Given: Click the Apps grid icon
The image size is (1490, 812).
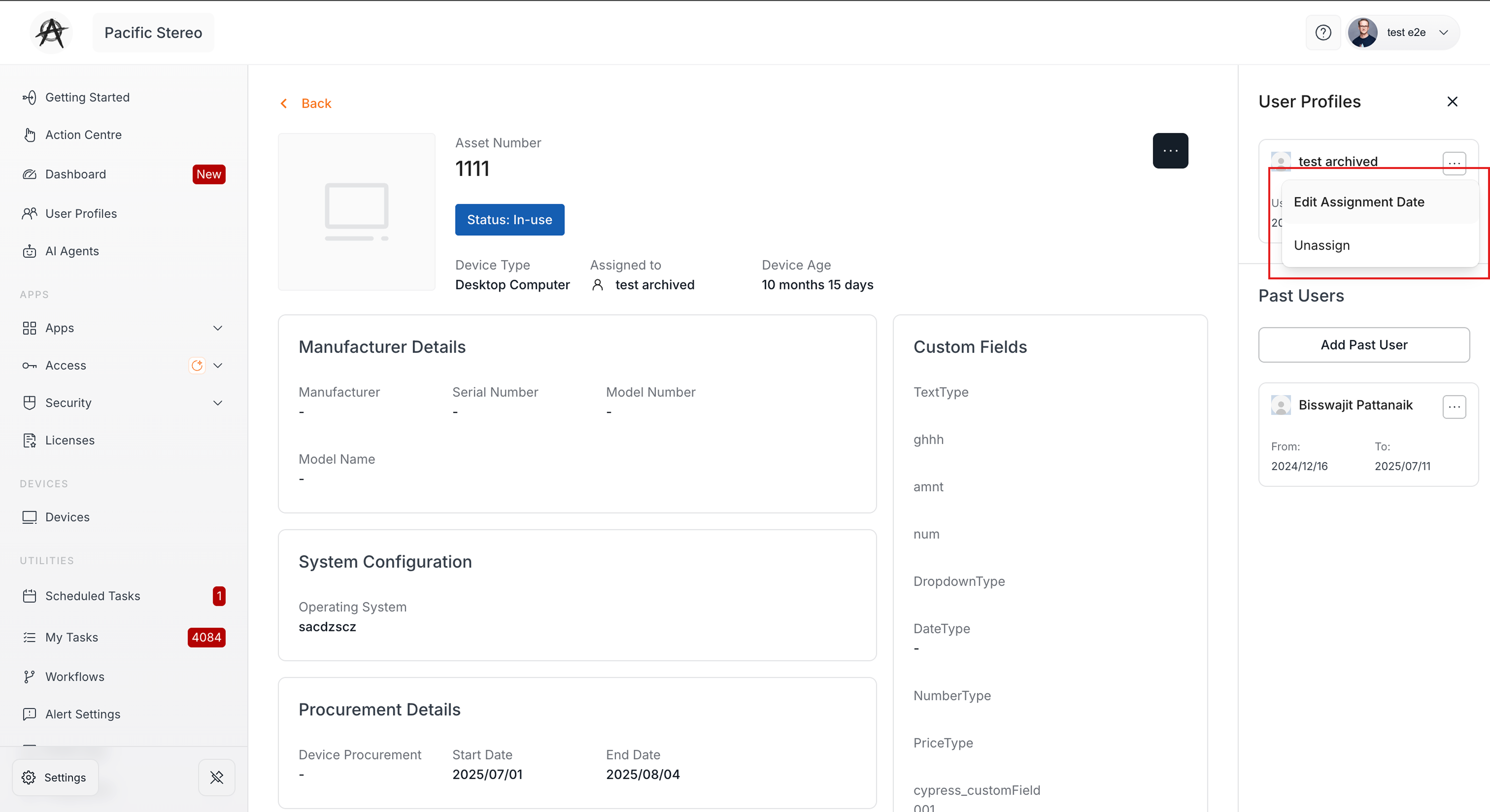Looking at the screenshot, I should point(30,328).
